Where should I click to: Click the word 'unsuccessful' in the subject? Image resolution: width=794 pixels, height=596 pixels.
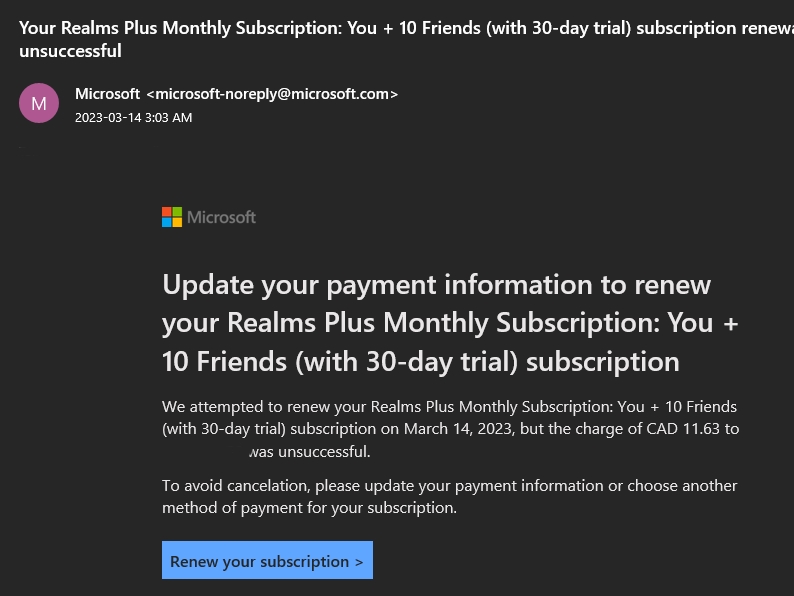[x=70, y=50]
